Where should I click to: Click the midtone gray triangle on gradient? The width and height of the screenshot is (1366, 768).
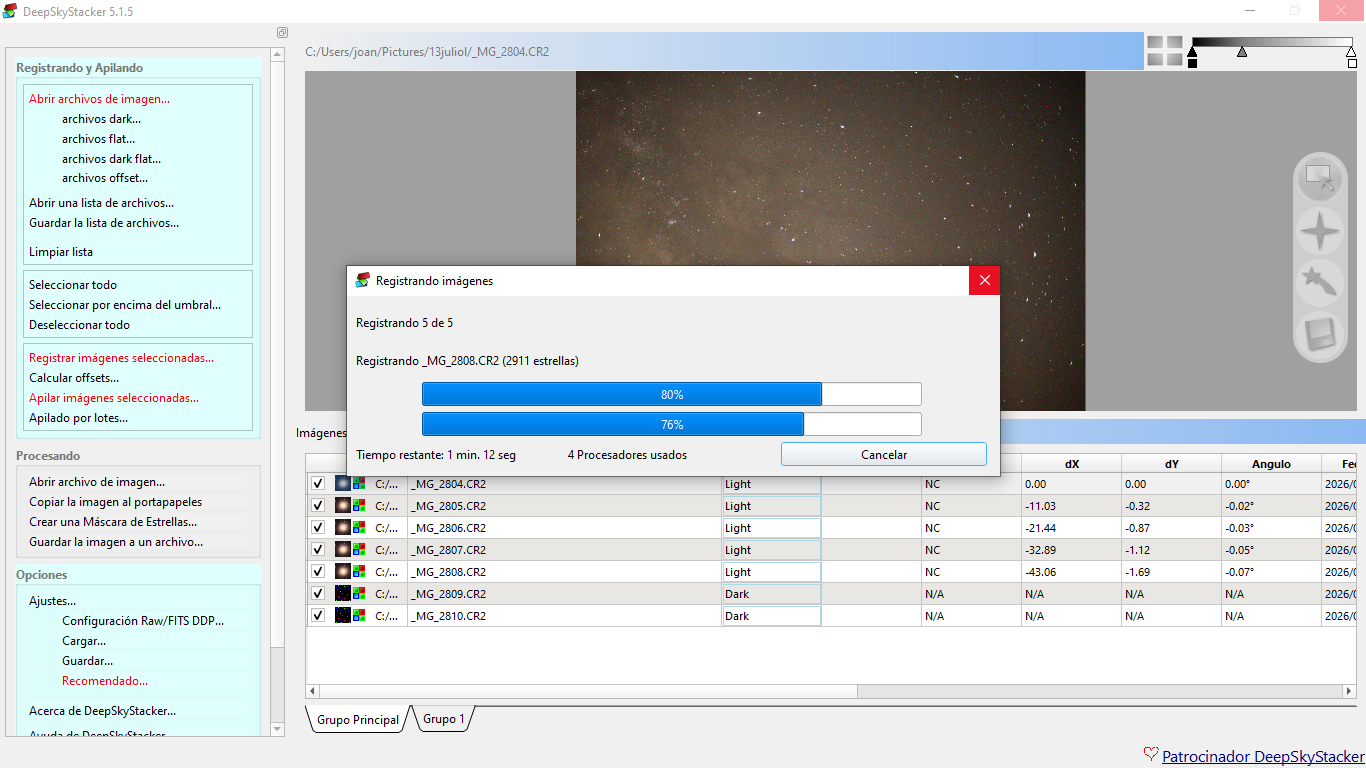pyautogui.click(x=1242, y=51)
